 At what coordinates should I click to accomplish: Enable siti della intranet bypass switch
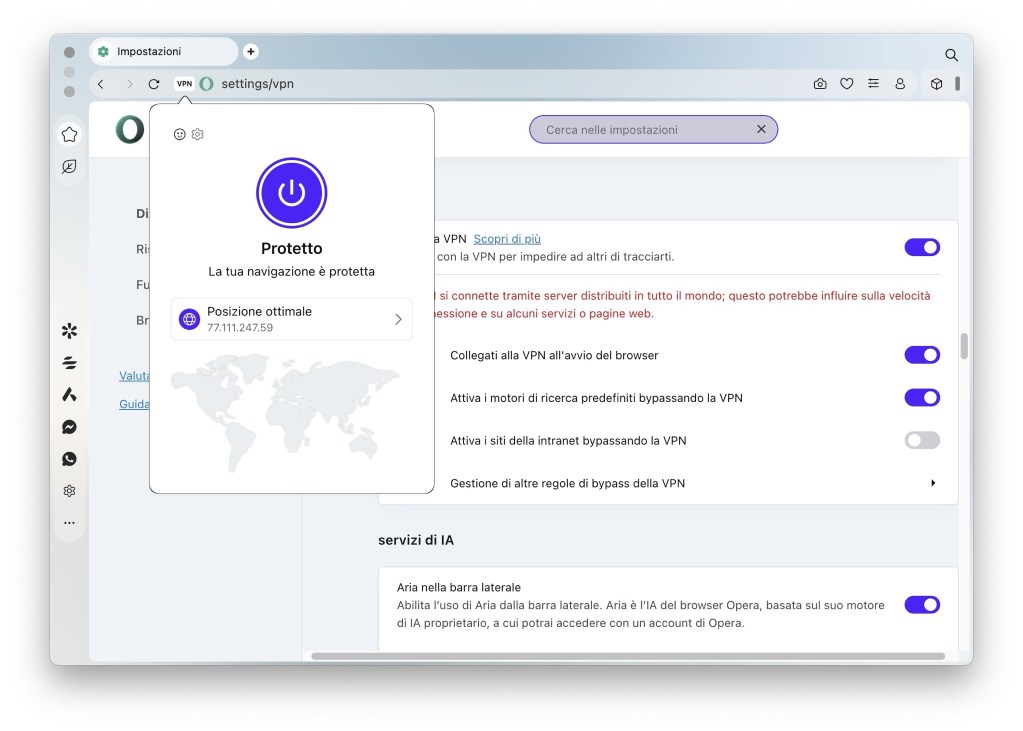(x=922, y=441)
